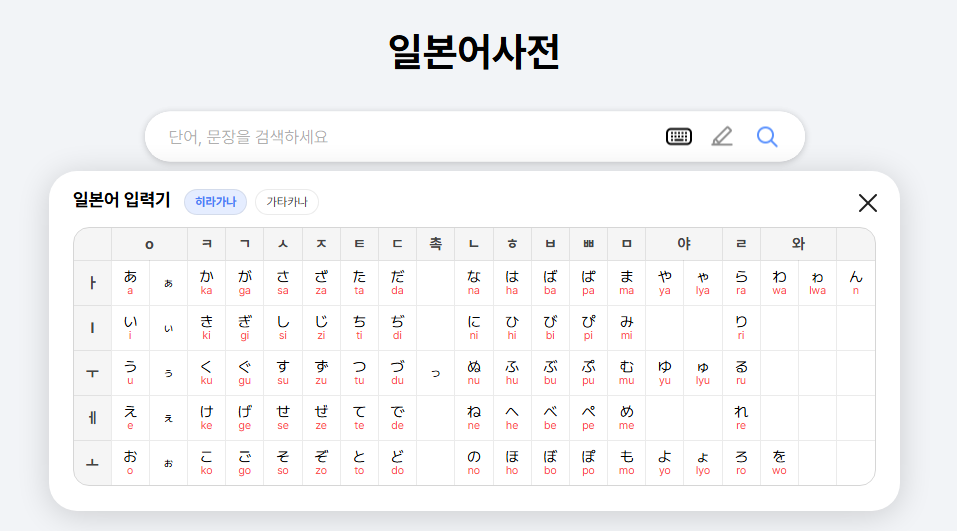Insert small ゃ (lya)
Viewport: 957px width, 531px height.
[x=702, y=283]
